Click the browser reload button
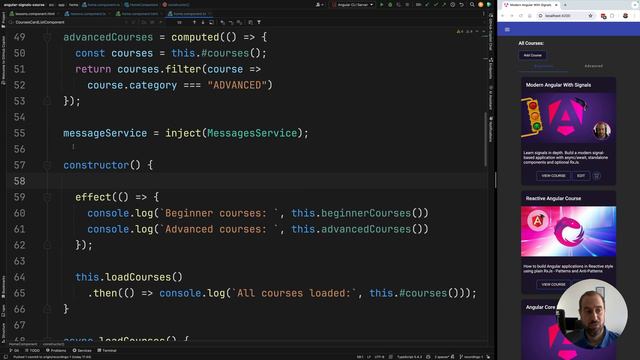 tap(521, 16)
